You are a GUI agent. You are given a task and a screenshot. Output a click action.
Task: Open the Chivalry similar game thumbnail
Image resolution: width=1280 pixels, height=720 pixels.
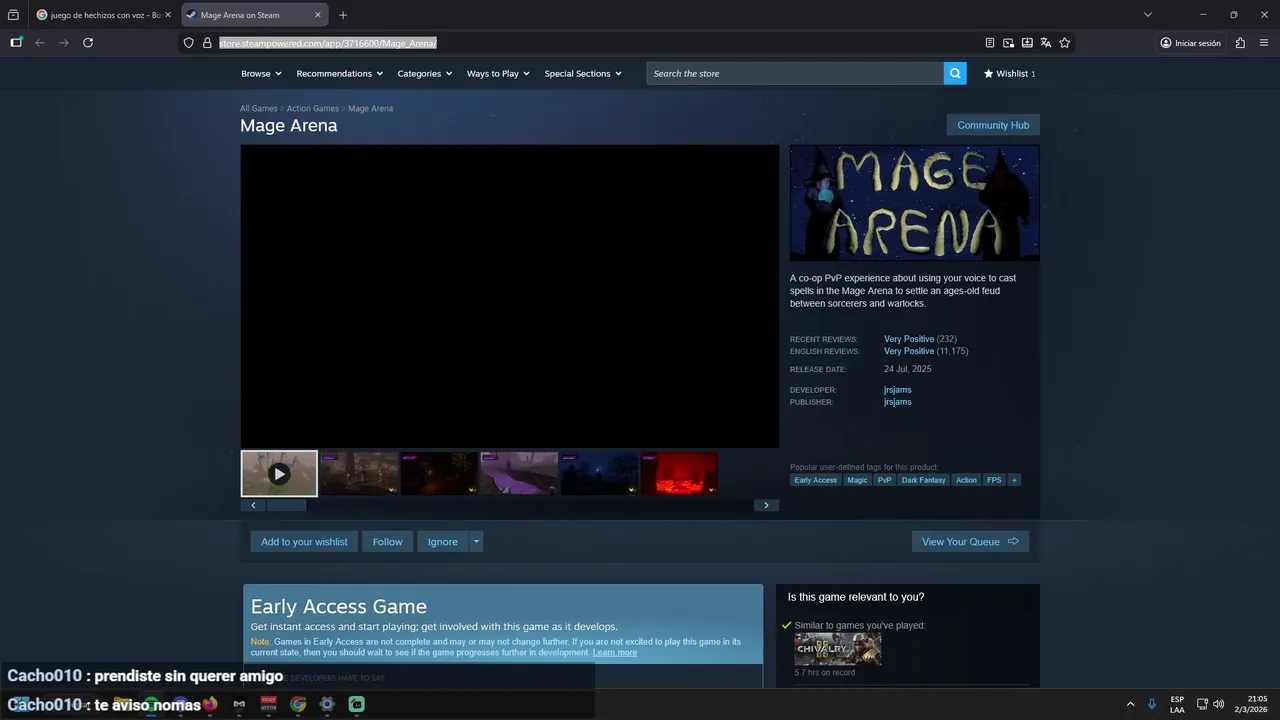pos(838,649)
